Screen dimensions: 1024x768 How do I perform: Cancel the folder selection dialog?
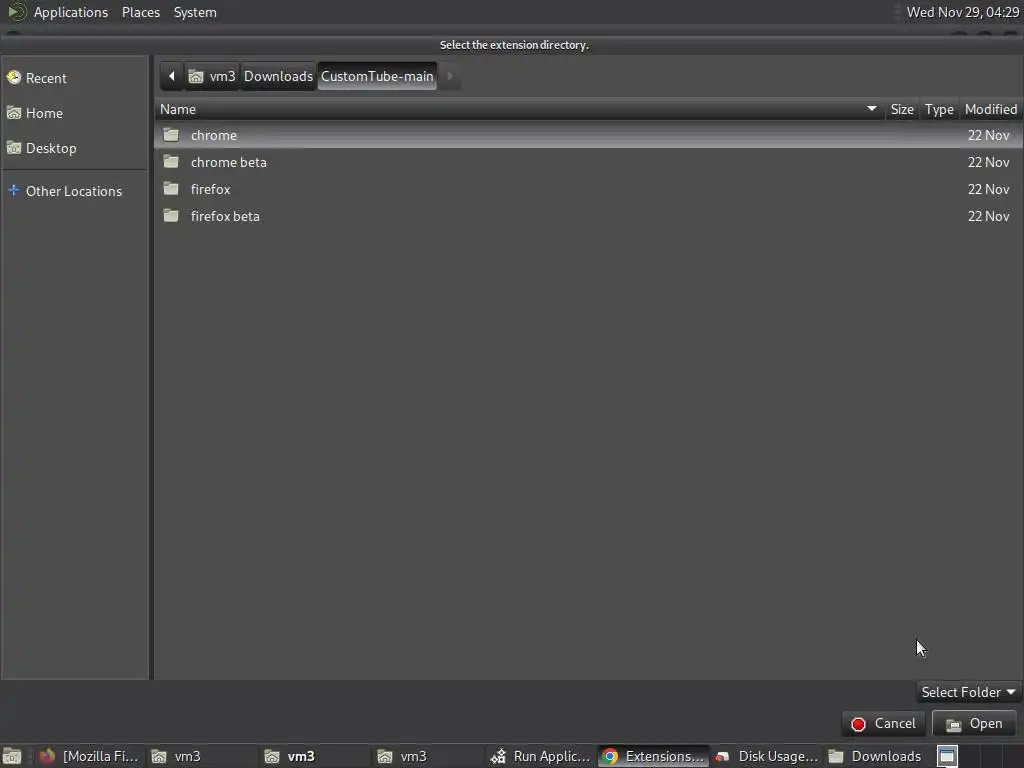(x=884, y=724)
